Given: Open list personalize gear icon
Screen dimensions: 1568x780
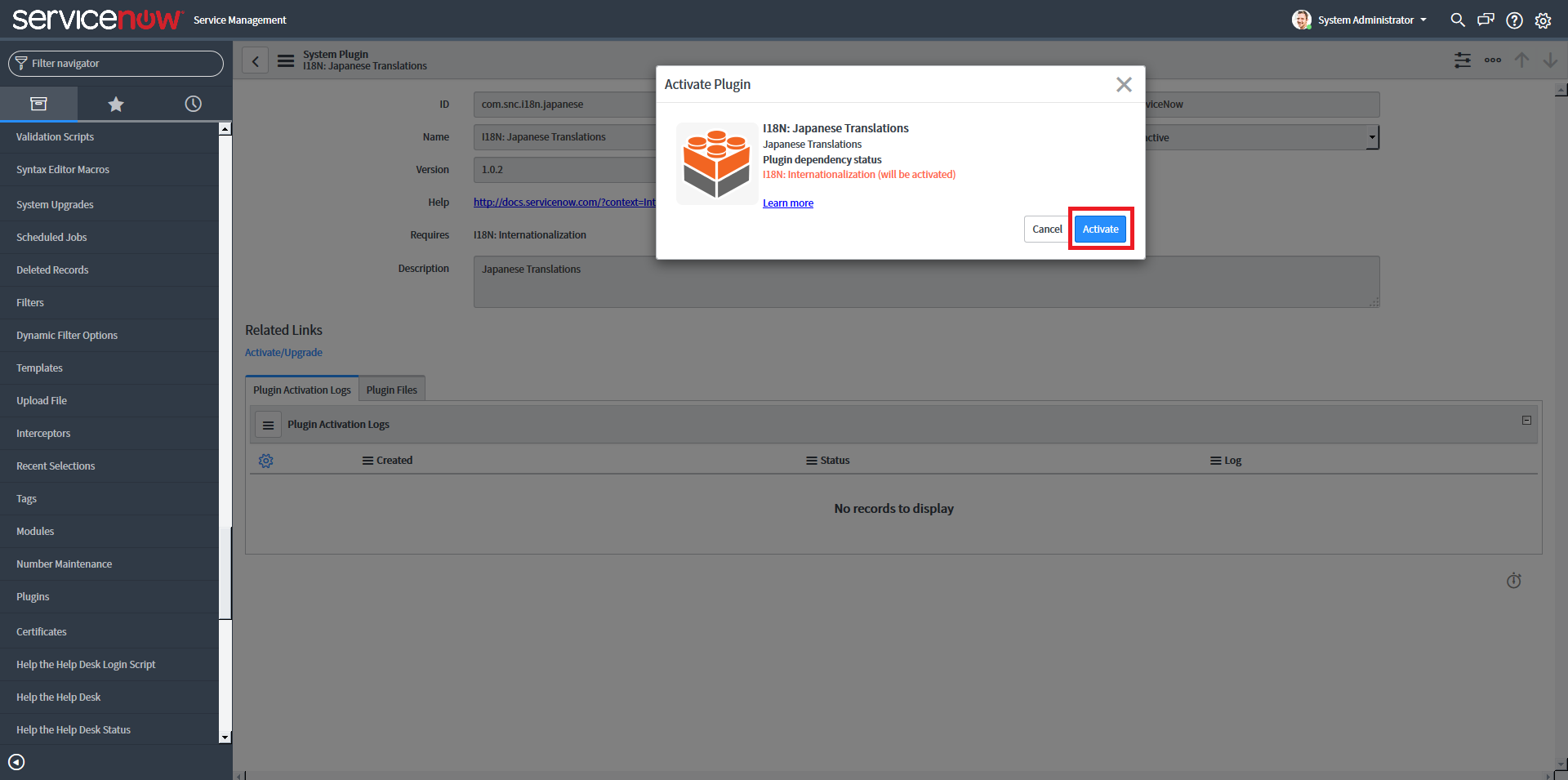Looking at the screenshot, I should point(265,461).
